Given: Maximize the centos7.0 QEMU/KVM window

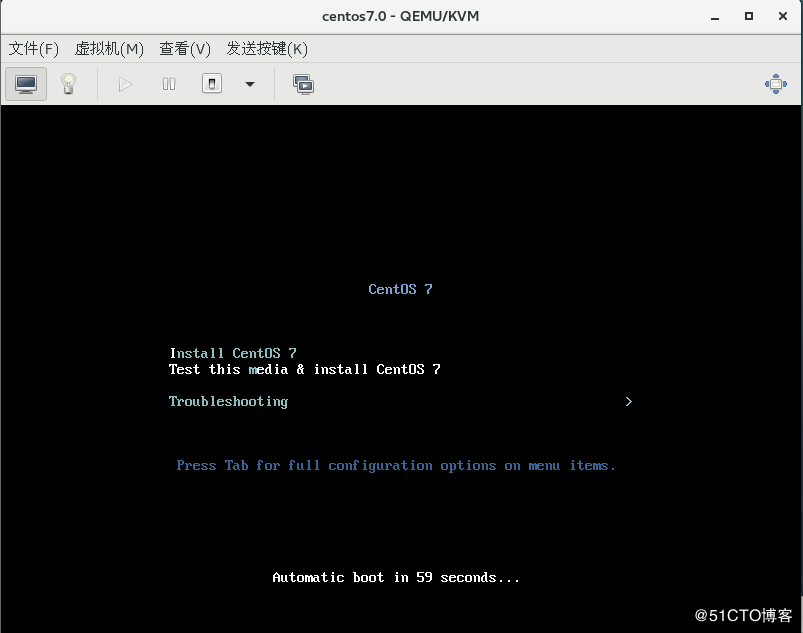Looking at the screenshot, I should coord(749,16).
